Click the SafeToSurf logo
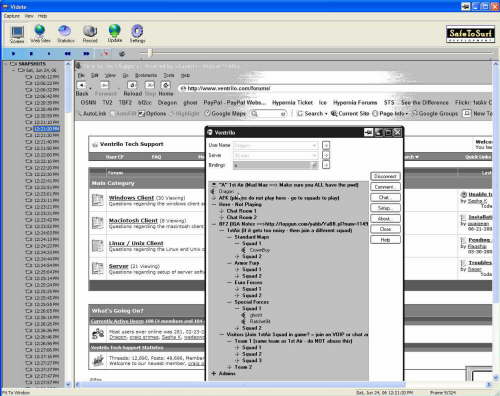500x396 pixels. (470, 34)
